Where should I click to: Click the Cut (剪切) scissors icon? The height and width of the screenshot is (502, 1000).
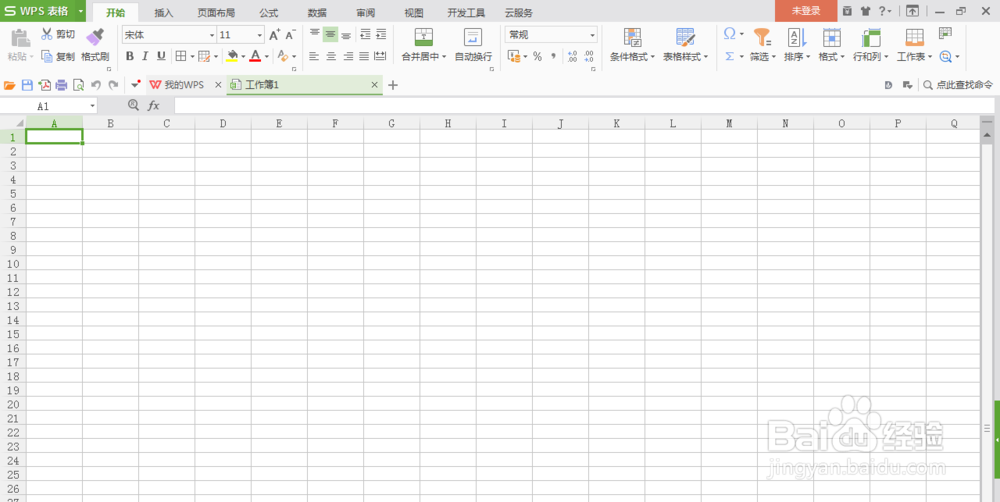tap(47, 34)
